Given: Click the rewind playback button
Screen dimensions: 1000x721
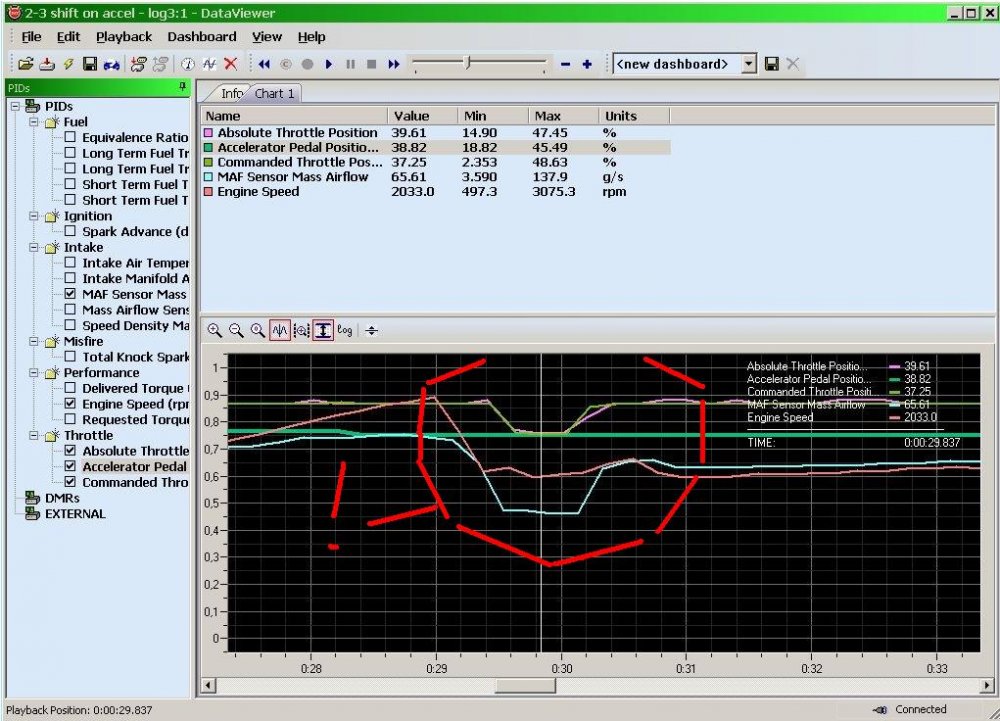Looking at the screenshot, I should [x=264, y=64].
